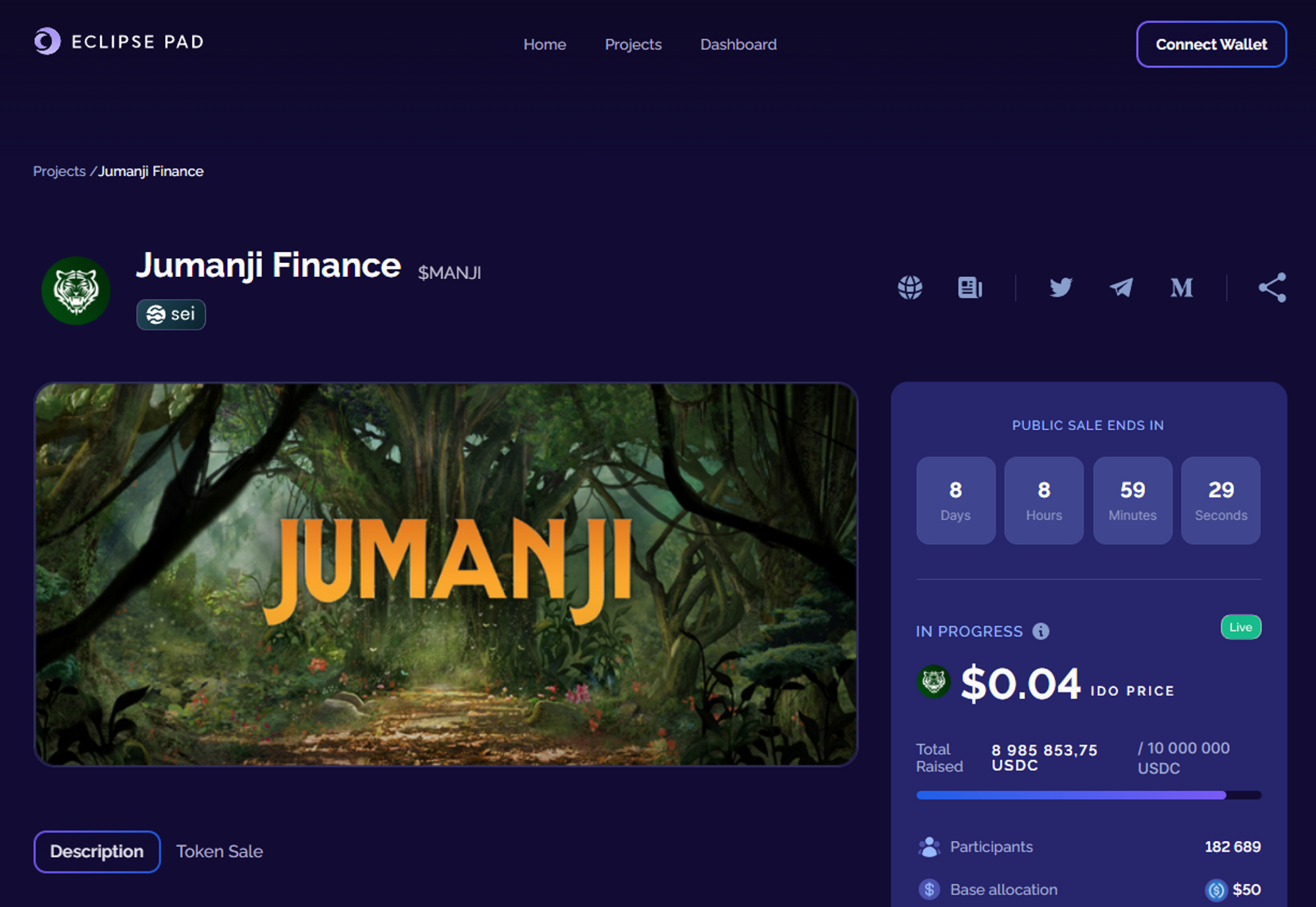Click the sei network badge
Image resolution: width=1316 pixels, height=907 pixels.
point(171,314)
